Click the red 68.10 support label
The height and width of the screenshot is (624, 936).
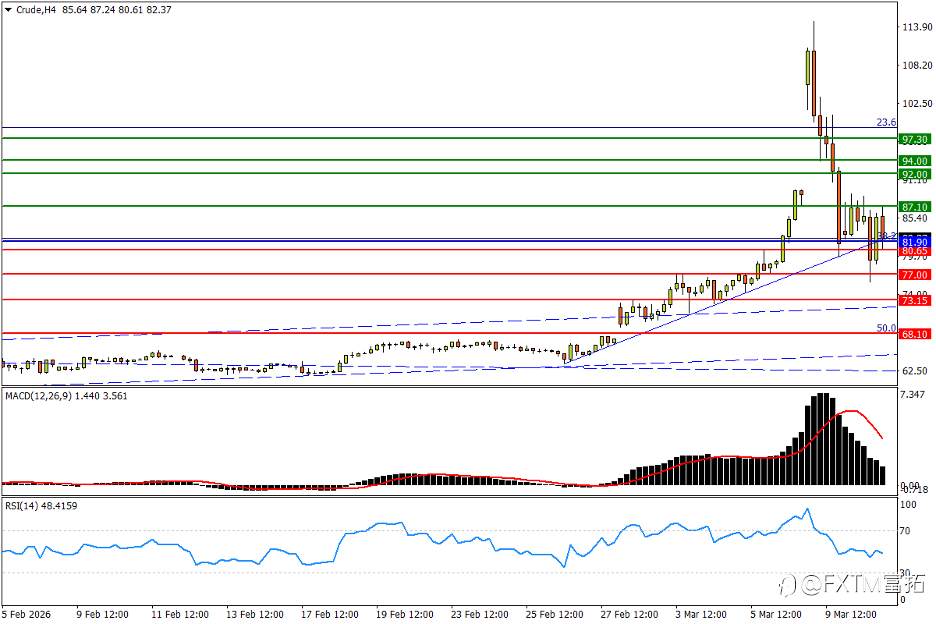915,334
